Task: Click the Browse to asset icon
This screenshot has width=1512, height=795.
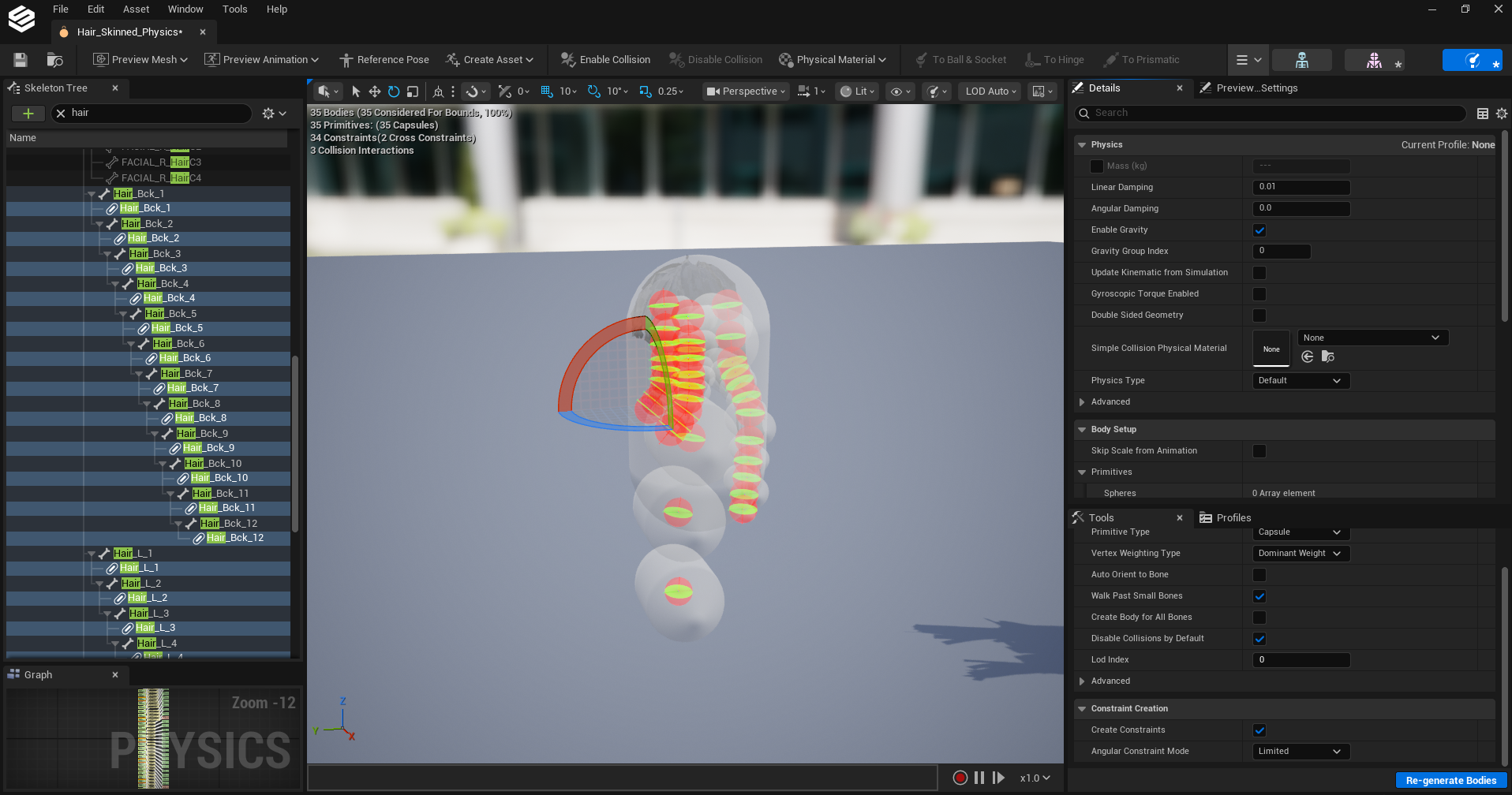Action: 54,60
